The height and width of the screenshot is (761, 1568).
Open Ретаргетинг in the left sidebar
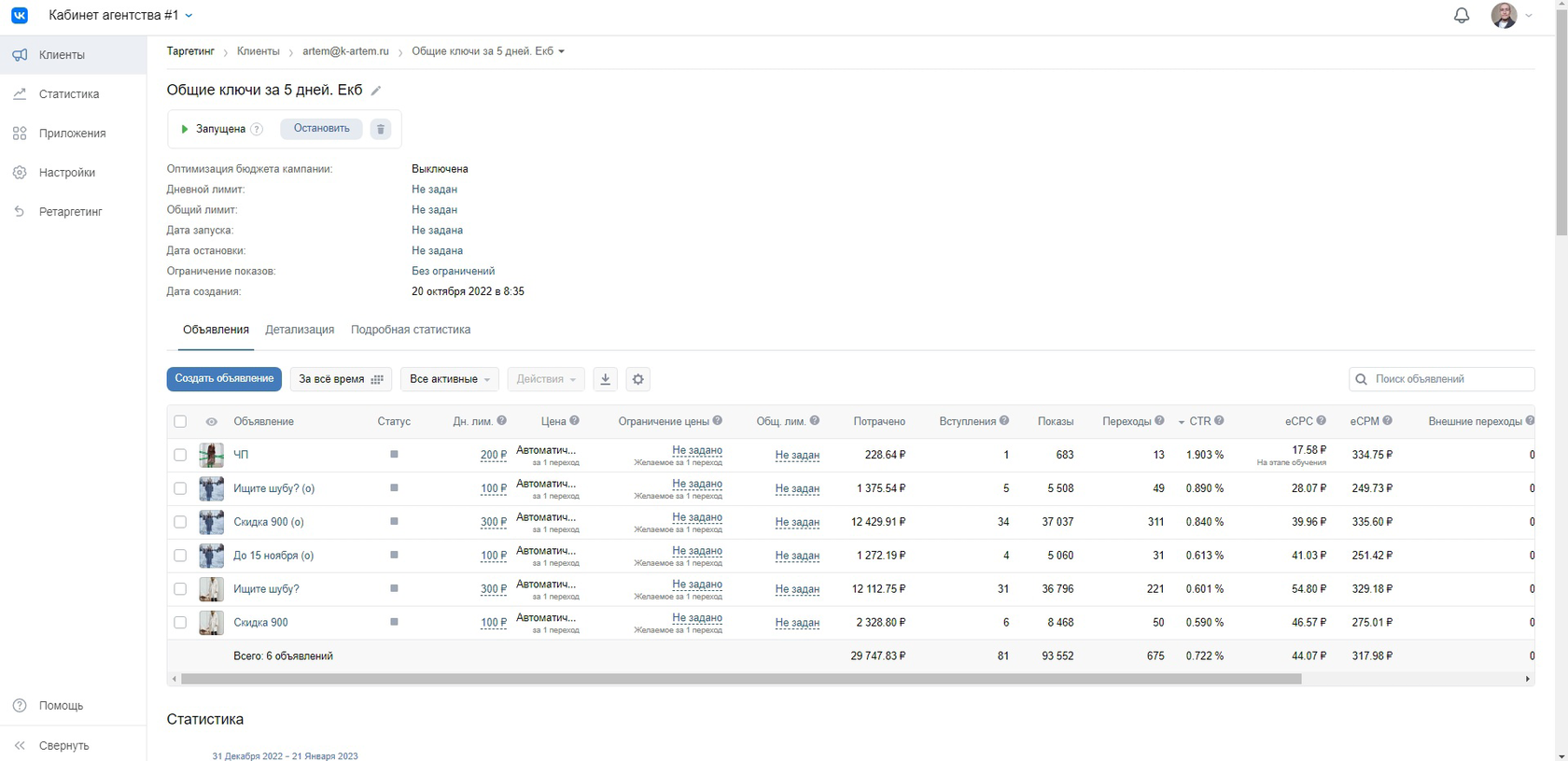(70, 212)
